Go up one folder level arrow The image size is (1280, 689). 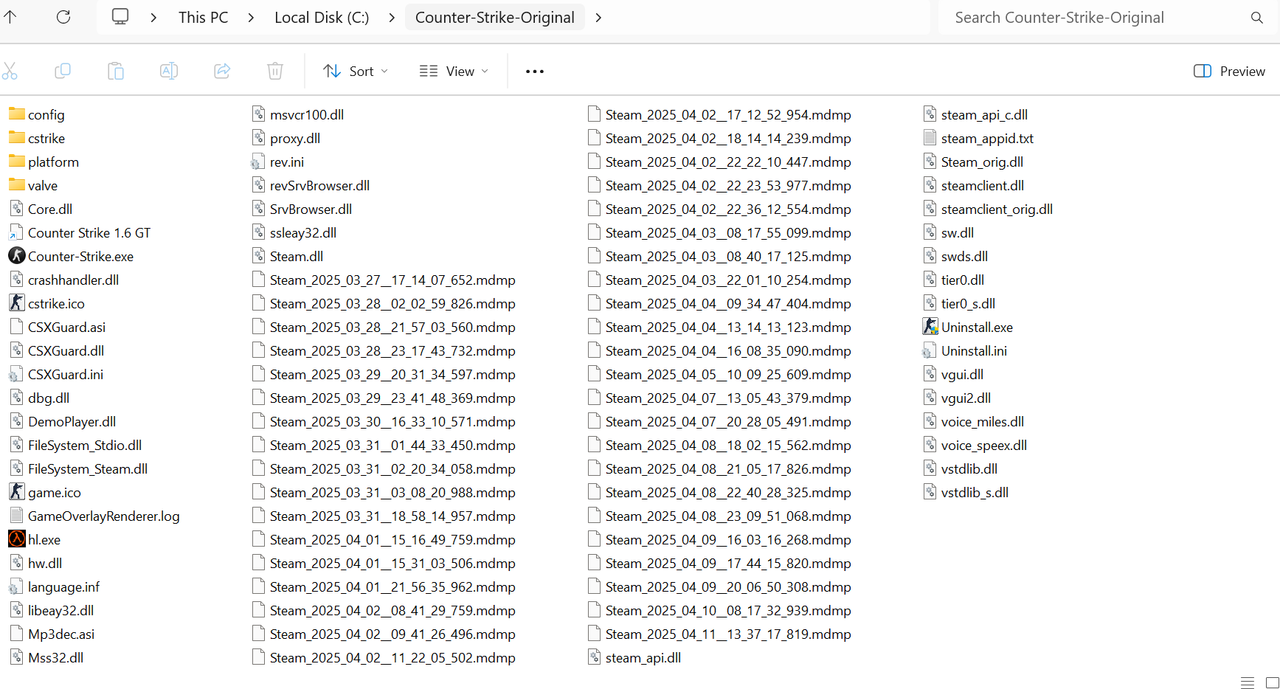click(x=10, y=17)
